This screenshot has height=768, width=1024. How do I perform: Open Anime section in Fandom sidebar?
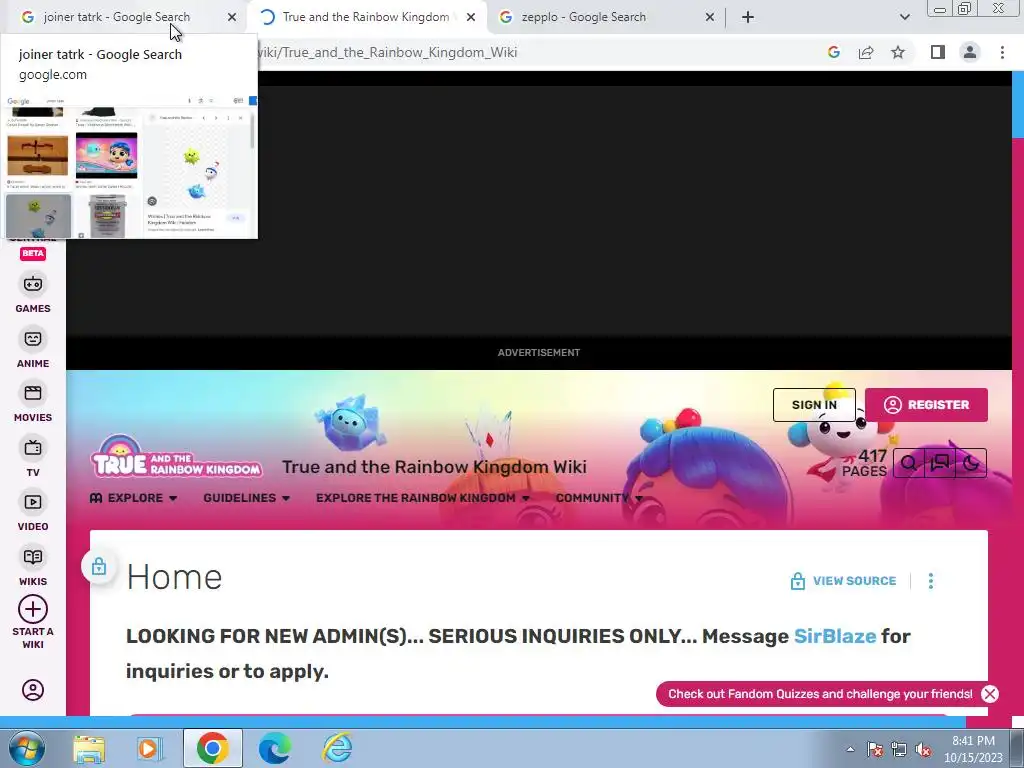pos(33,349)
